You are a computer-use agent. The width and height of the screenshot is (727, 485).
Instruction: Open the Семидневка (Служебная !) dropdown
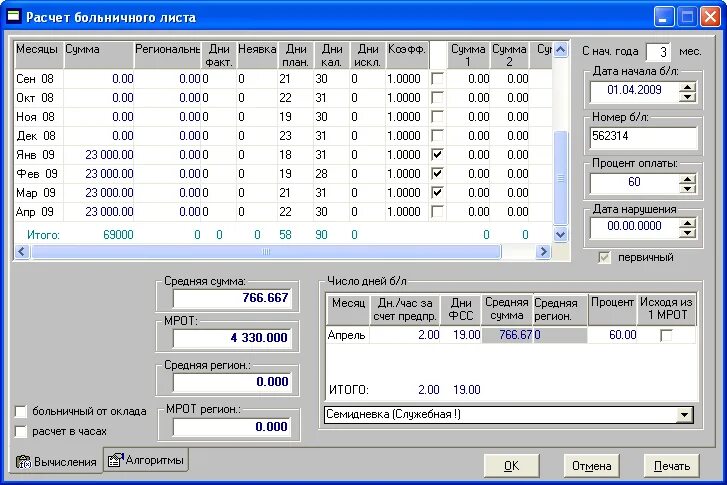click(684, 415)
